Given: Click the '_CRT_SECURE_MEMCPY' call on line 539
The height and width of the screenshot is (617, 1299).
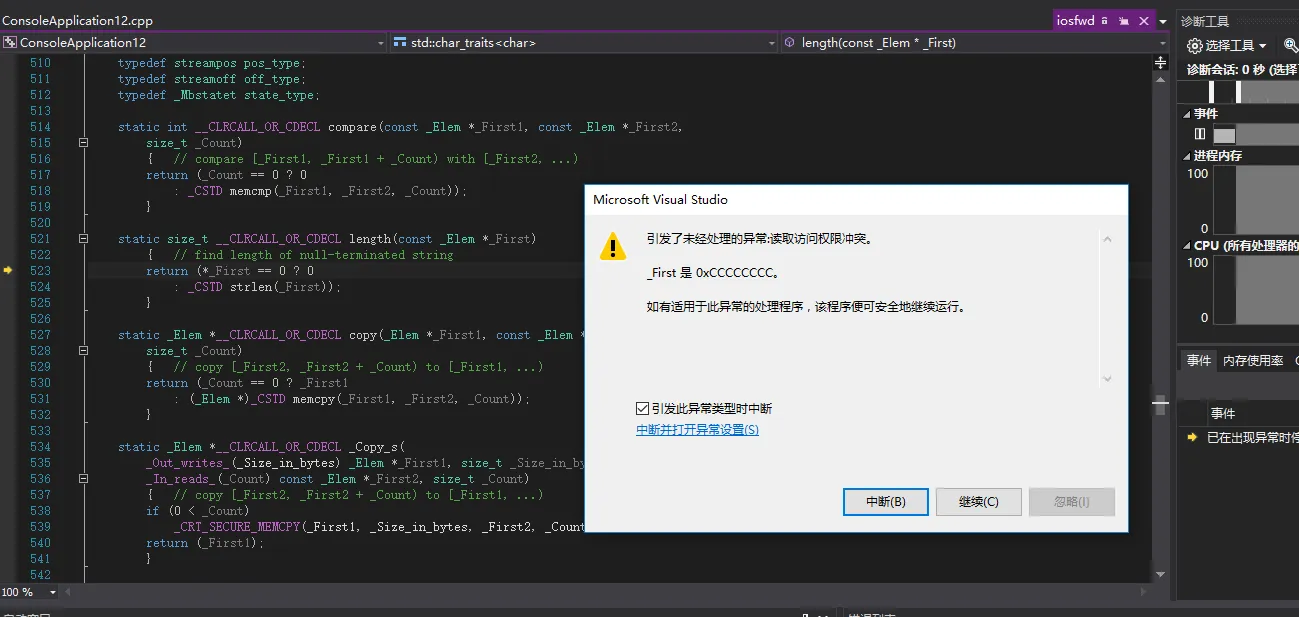Looking at the screenshot, I should click(x=237, y=527).
